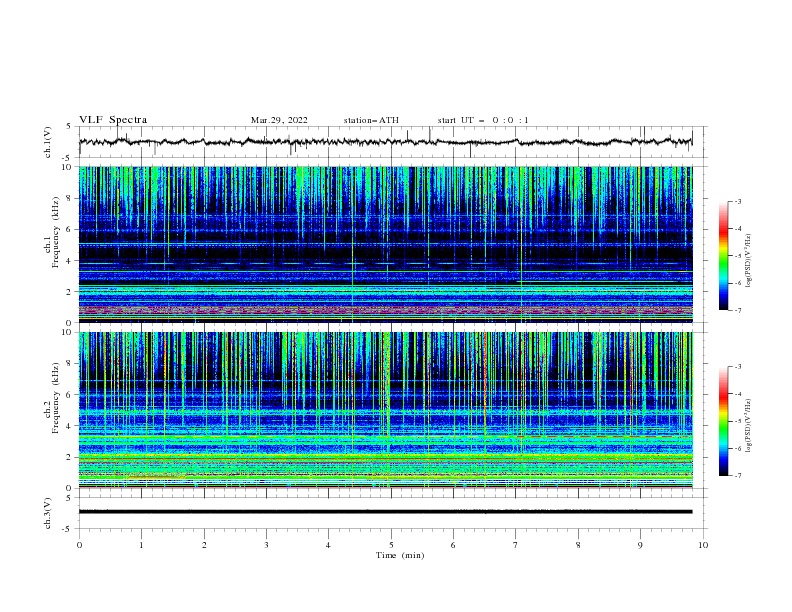This screenshot has height=612, width=792.
Task: Select the date label "Mar.29, 2022"
Action: [x=279, y=120]
